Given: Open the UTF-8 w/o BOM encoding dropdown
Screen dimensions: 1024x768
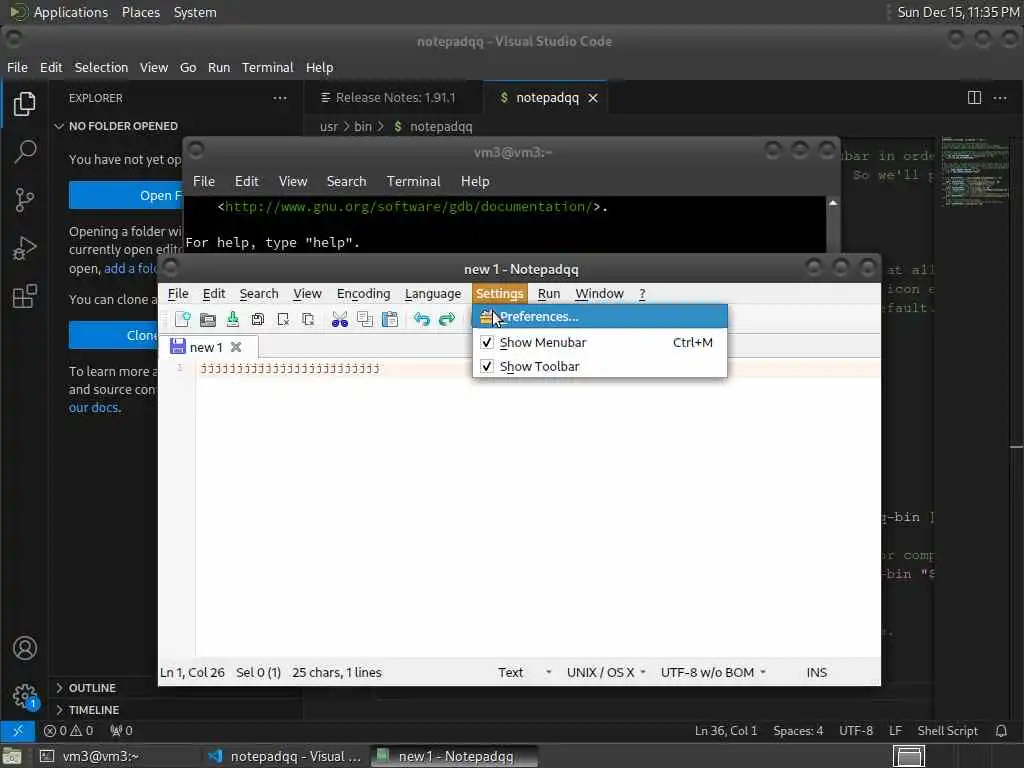Looking at the screenshot, I should coord(713,673).
